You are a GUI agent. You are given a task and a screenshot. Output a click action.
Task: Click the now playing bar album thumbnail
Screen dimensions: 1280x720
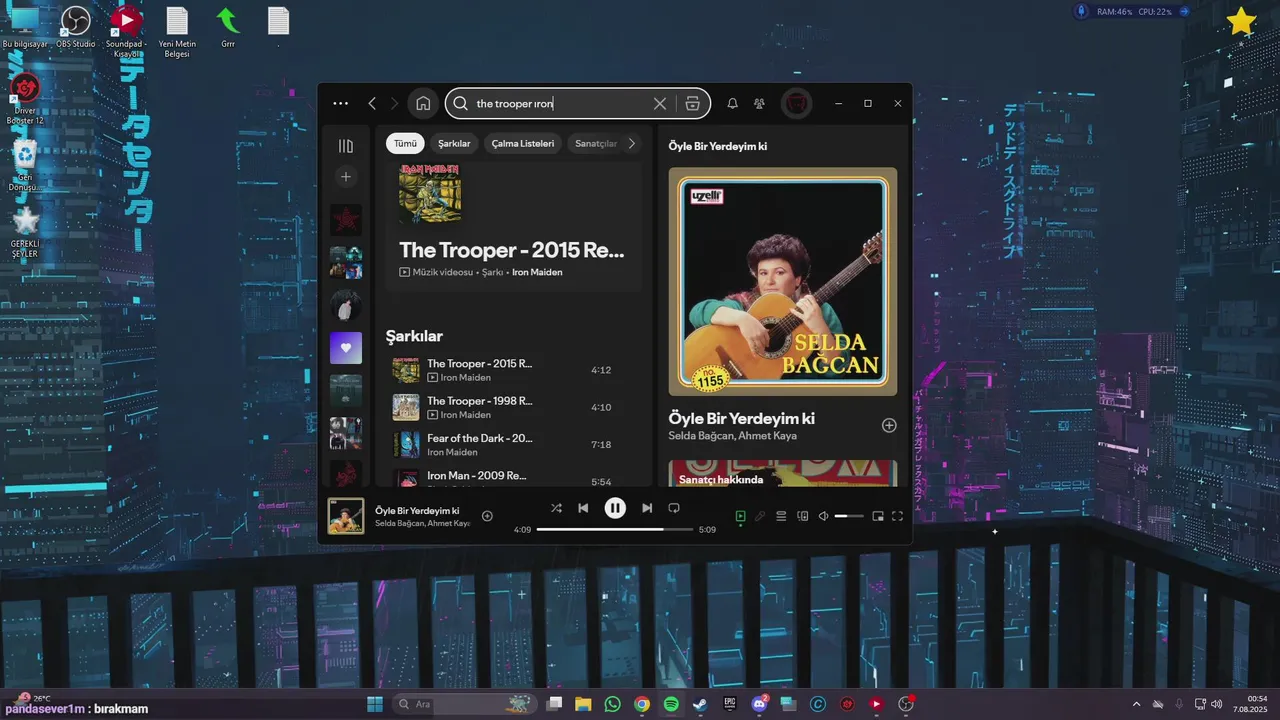[x=346, y=516]
